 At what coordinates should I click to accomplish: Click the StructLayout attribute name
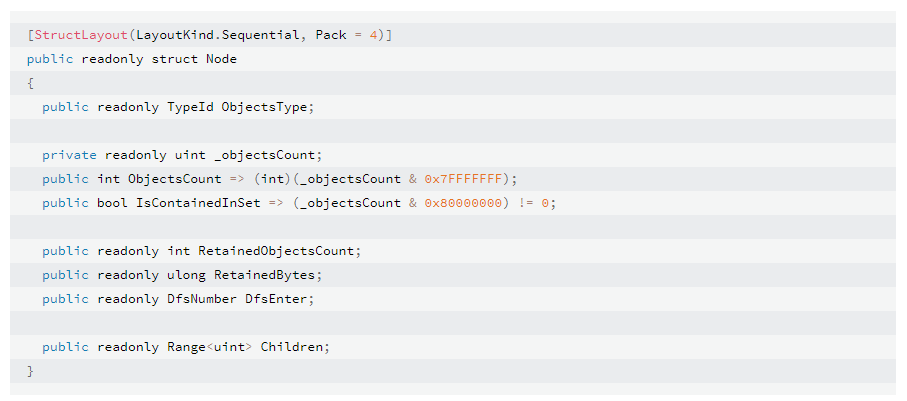pos(81,35)
